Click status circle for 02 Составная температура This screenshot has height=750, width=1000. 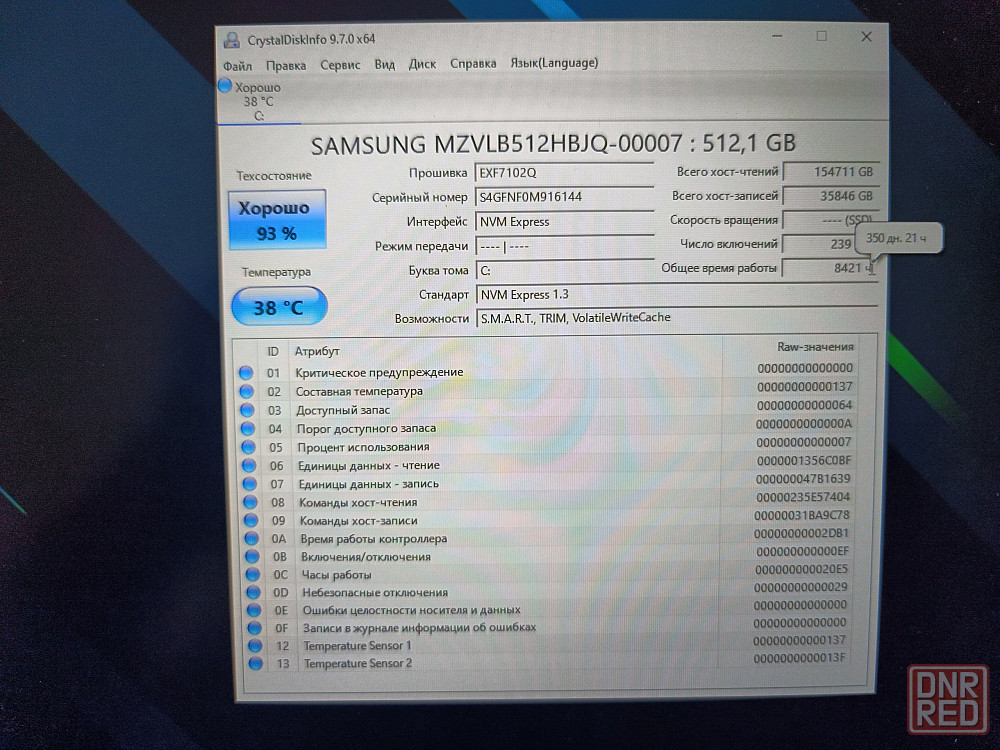click(247, 391)
